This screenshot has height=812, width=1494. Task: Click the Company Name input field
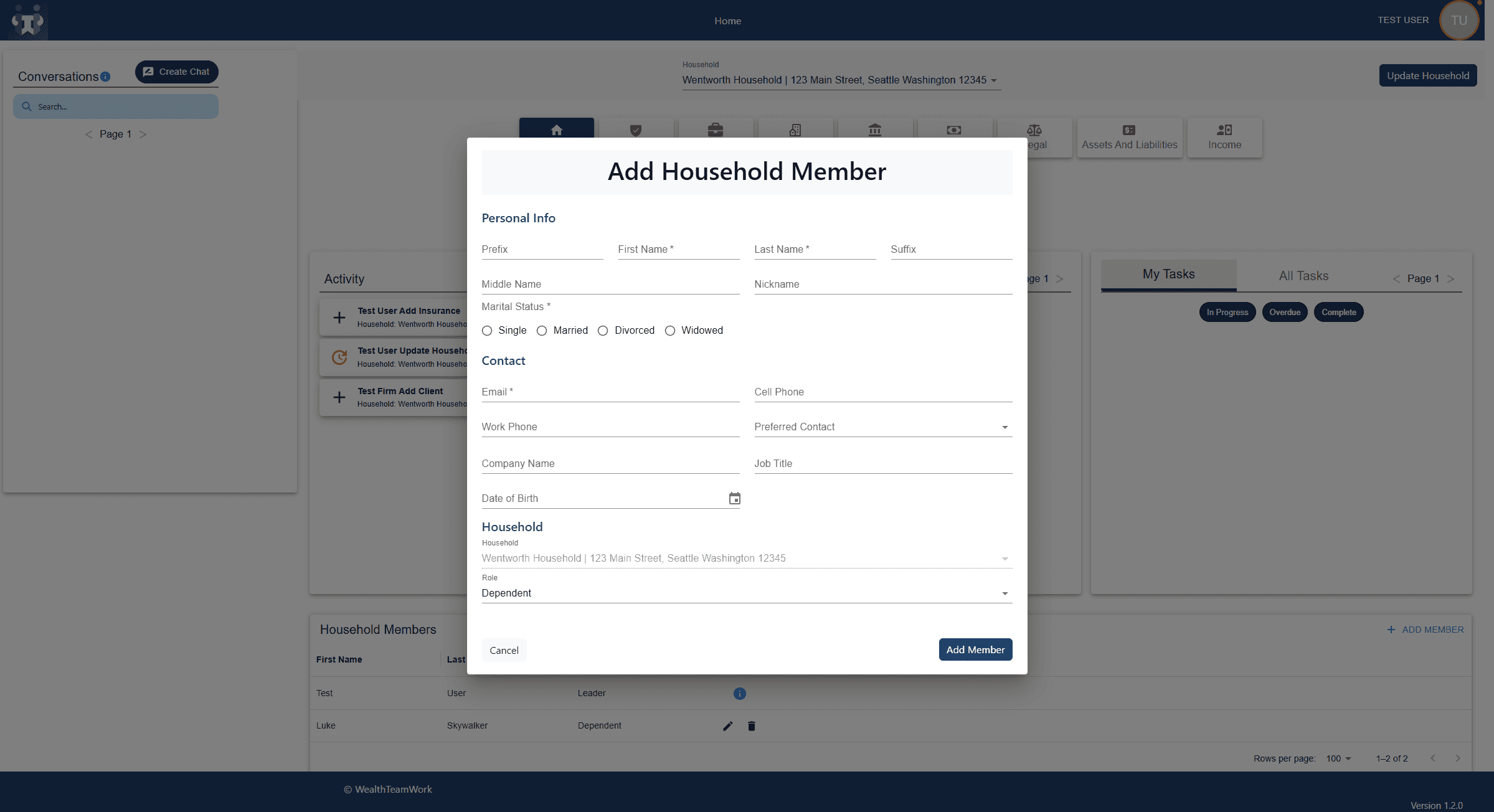(x=610, y=464)
